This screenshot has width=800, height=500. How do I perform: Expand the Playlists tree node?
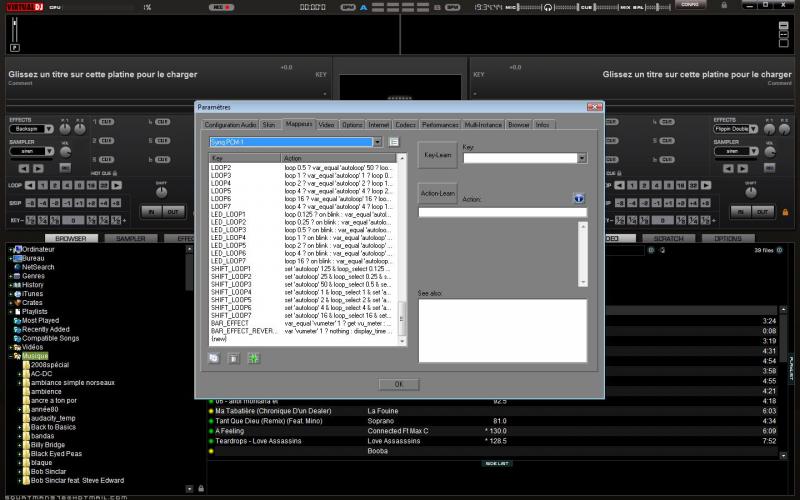point(11,312)
